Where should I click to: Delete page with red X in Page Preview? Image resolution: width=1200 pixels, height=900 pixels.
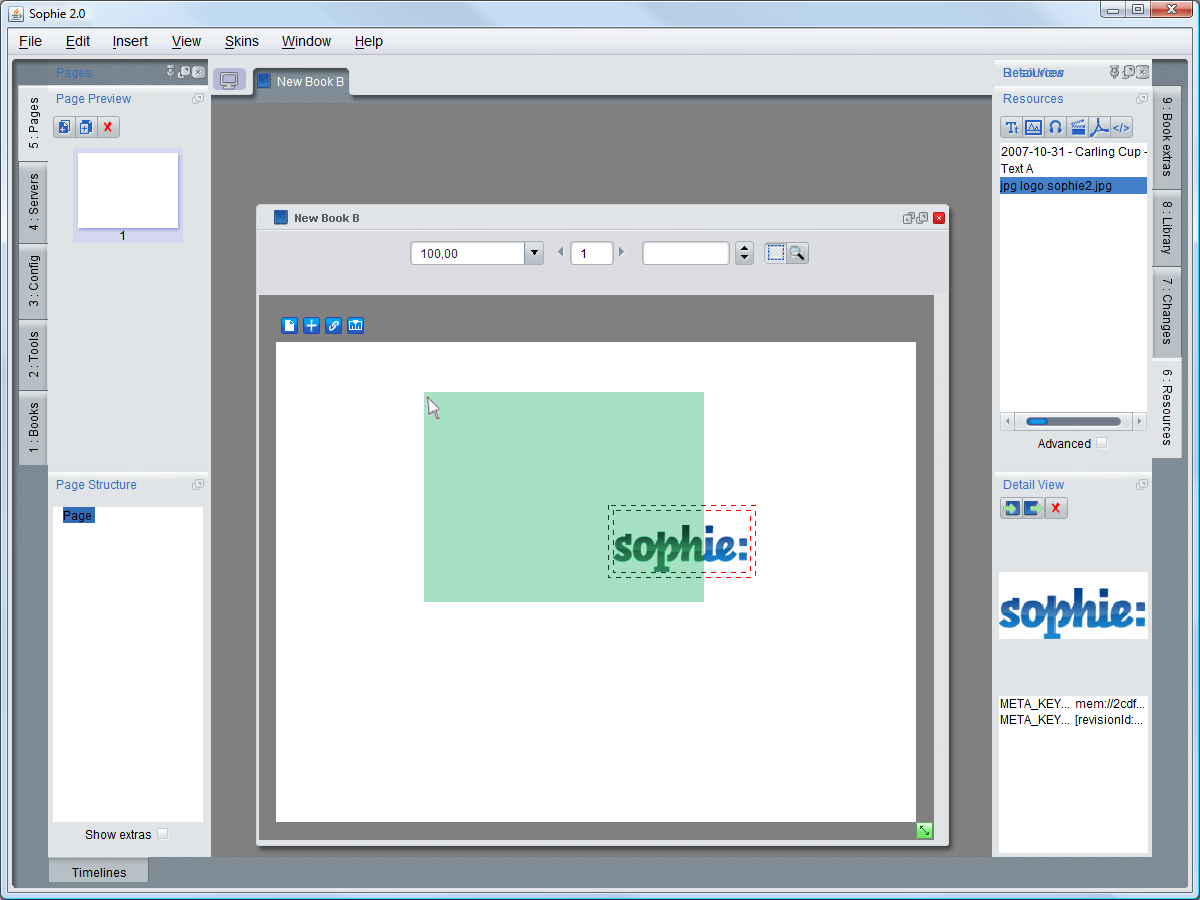(108, 127)
